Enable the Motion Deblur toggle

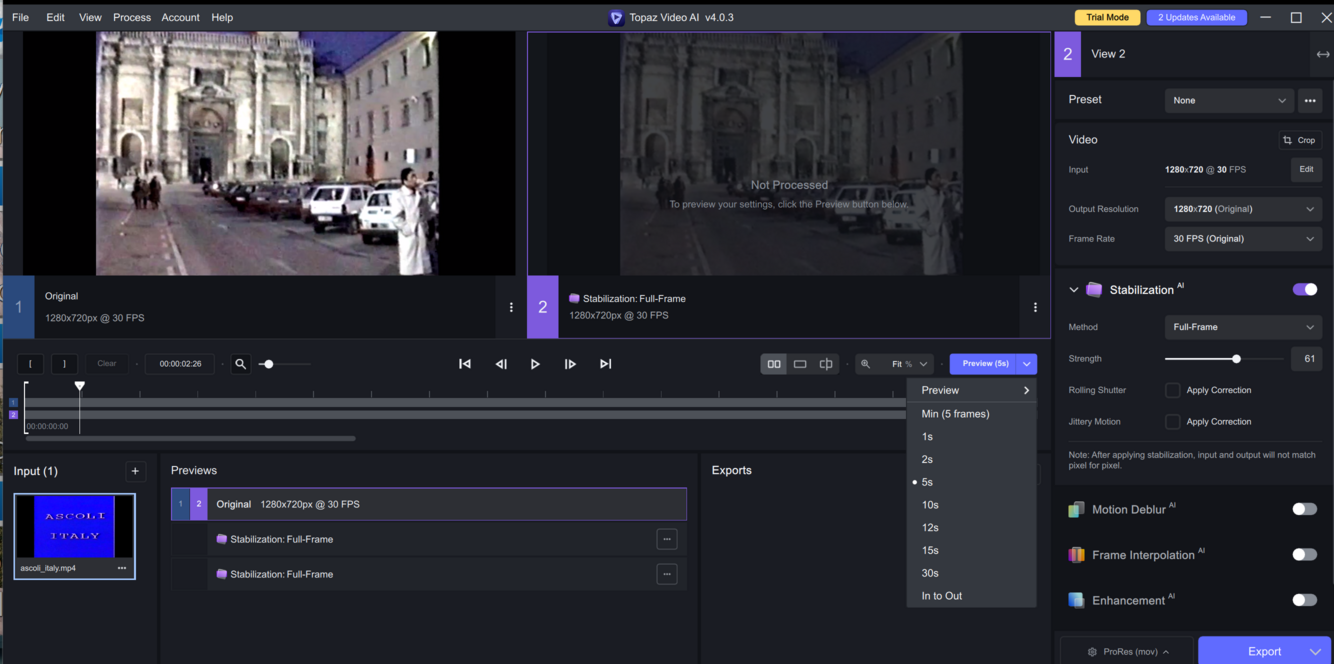1304,509
